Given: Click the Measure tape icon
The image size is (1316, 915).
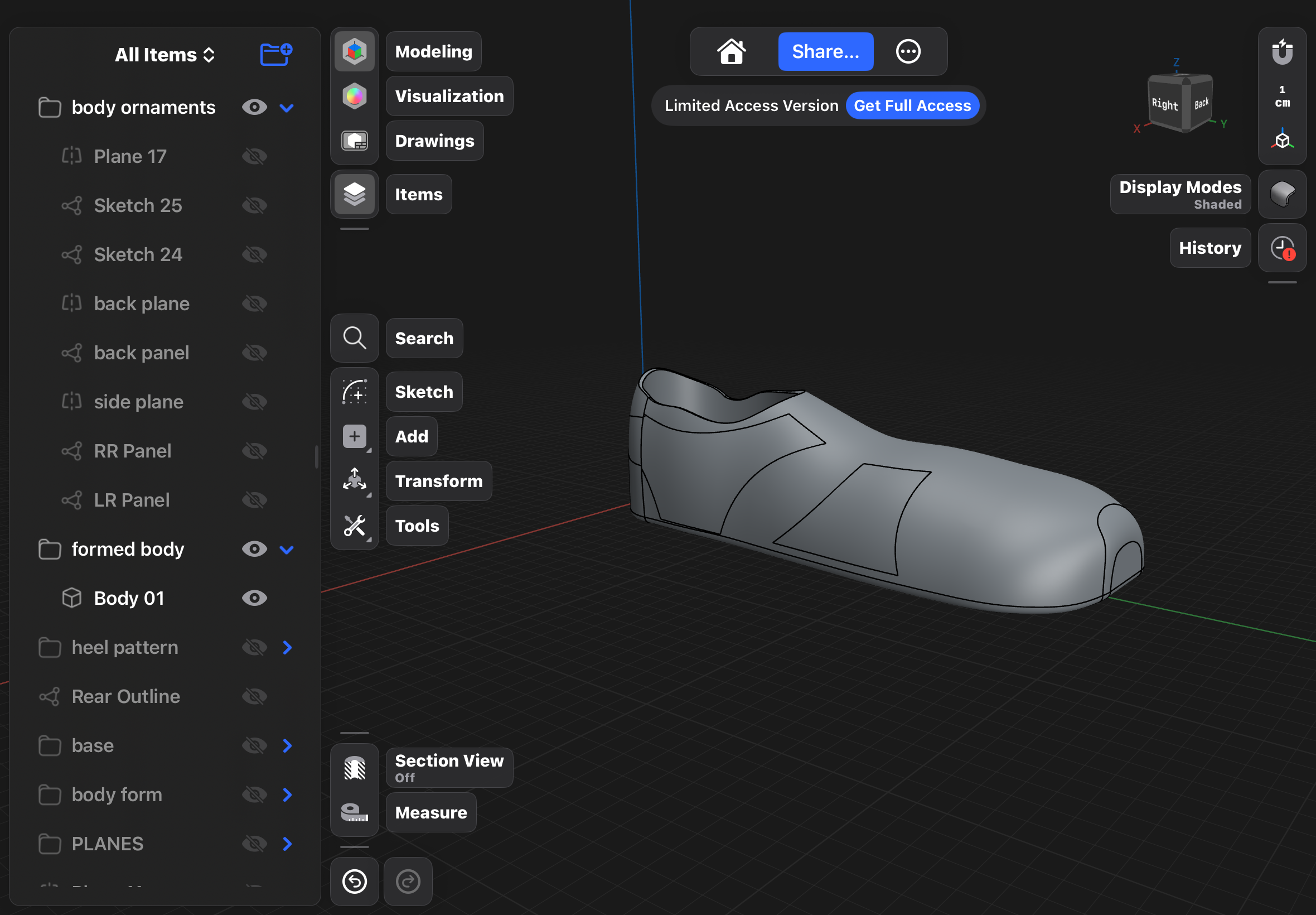Looking at the screenshot, I should tap(354, 812).
